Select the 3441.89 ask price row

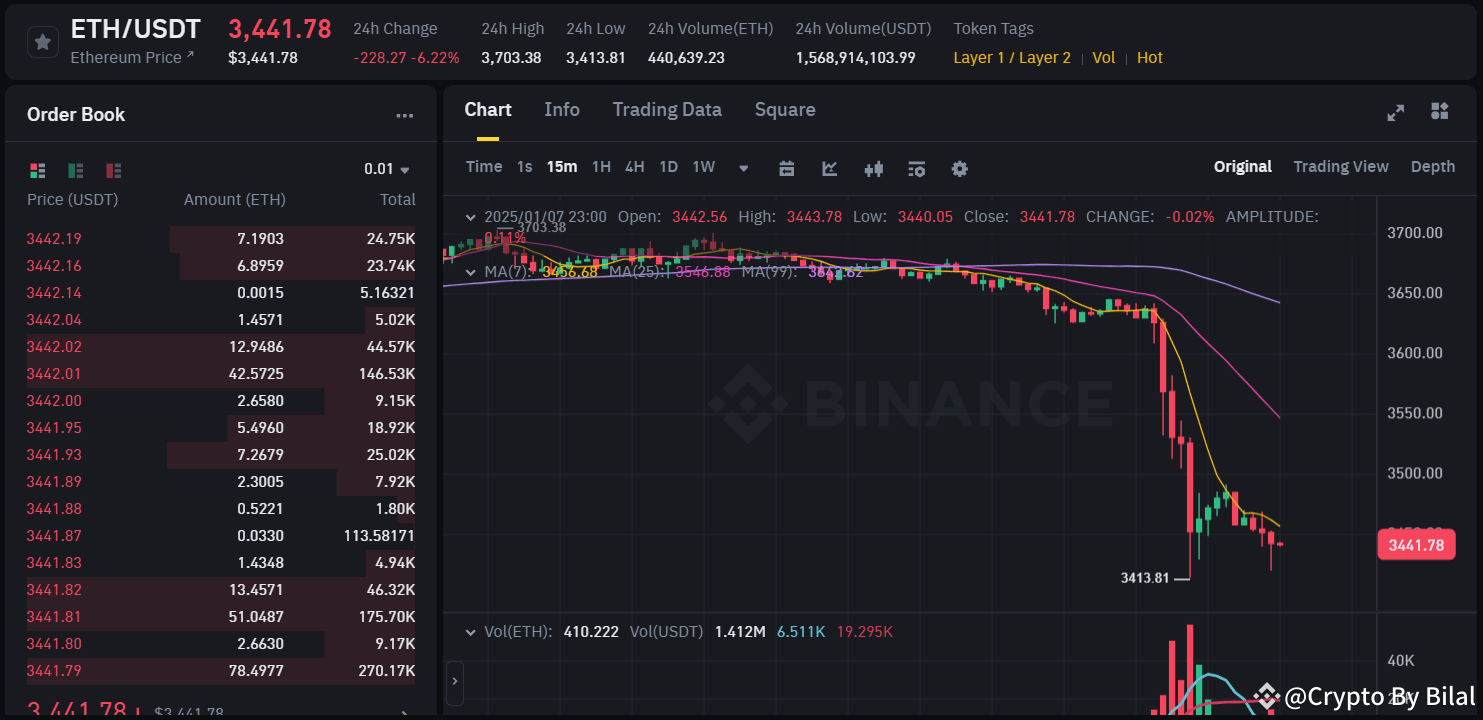221,482
